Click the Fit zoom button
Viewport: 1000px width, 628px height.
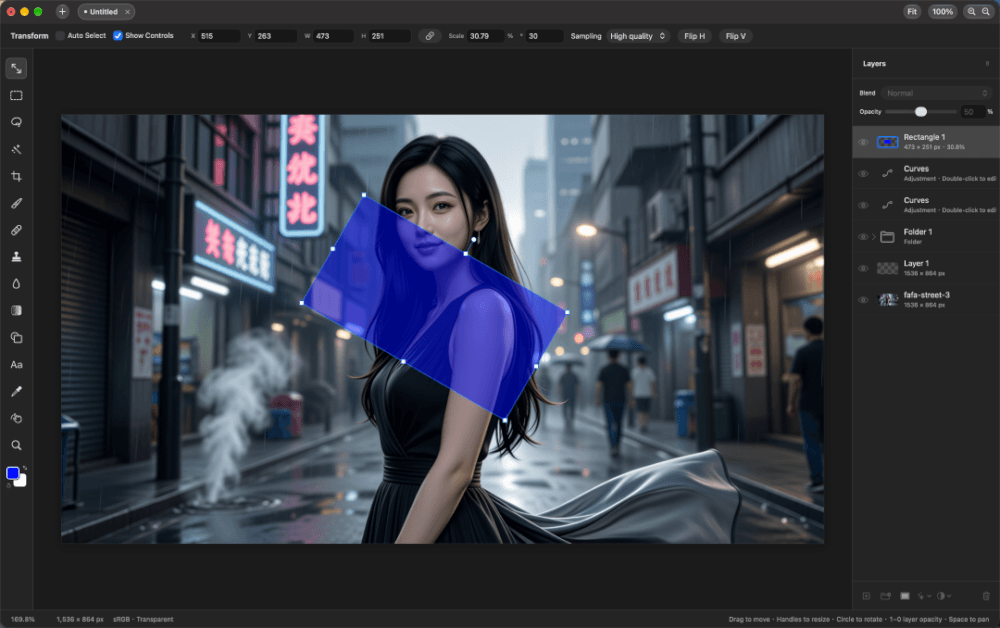[912, 11]
